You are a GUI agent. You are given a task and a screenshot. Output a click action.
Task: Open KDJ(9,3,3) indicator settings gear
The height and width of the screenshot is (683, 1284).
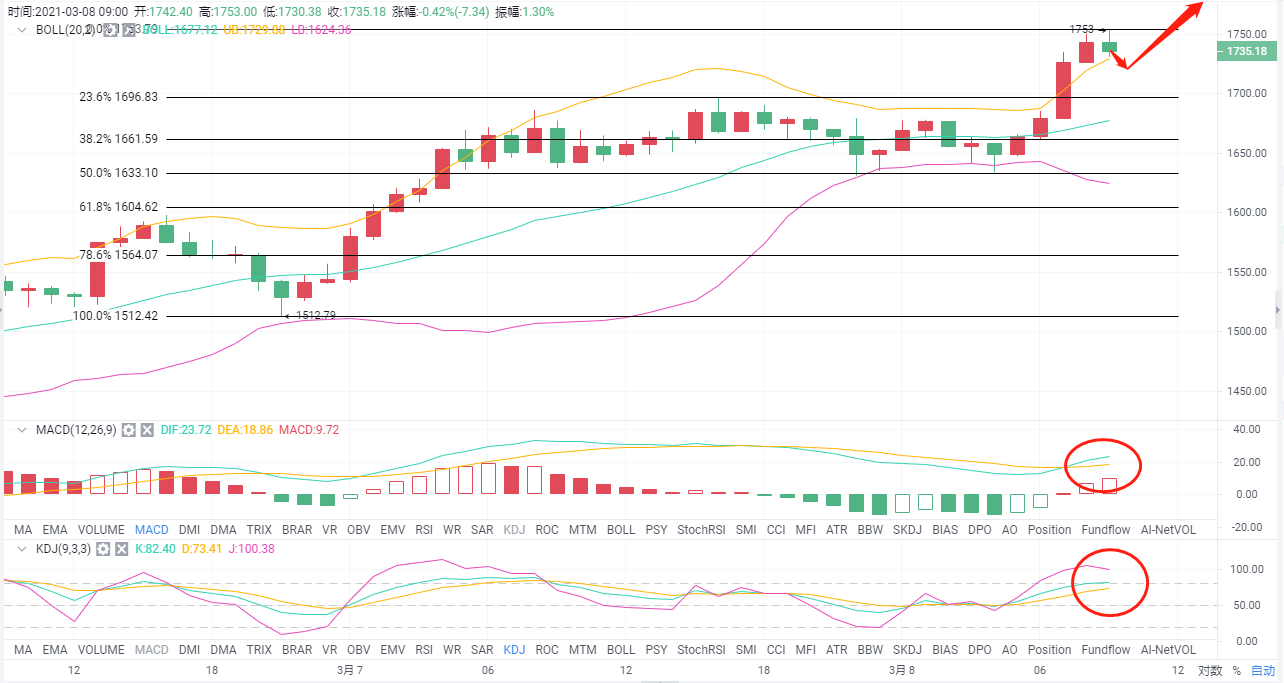point(103,549)
